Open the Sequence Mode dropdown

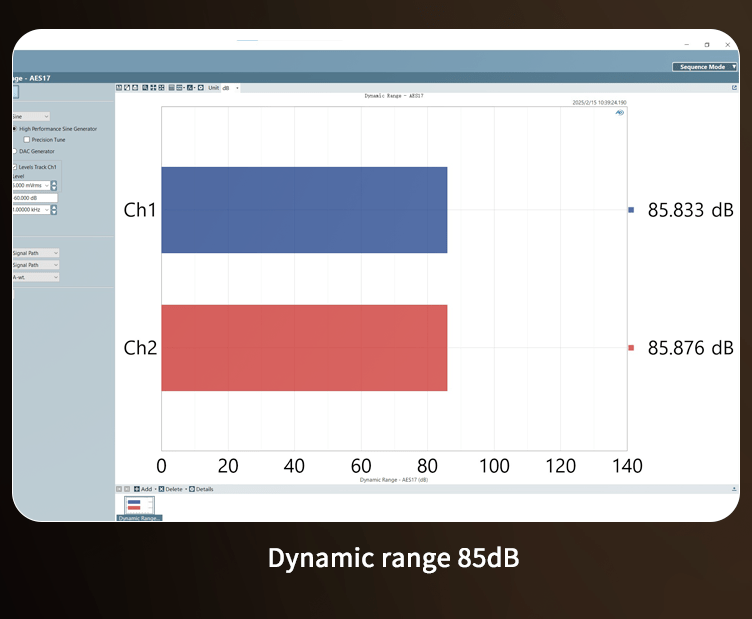[705, 67]
